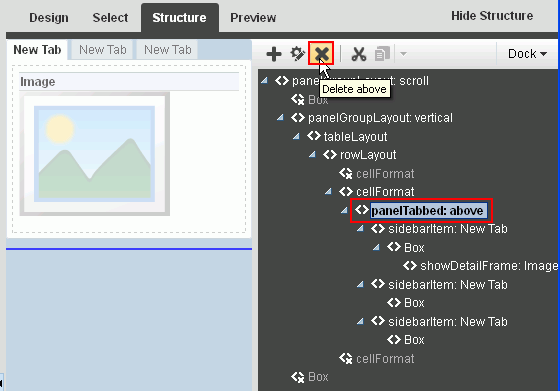
Task: Click the Copy/paste toolbar icon
Action: 382,54
